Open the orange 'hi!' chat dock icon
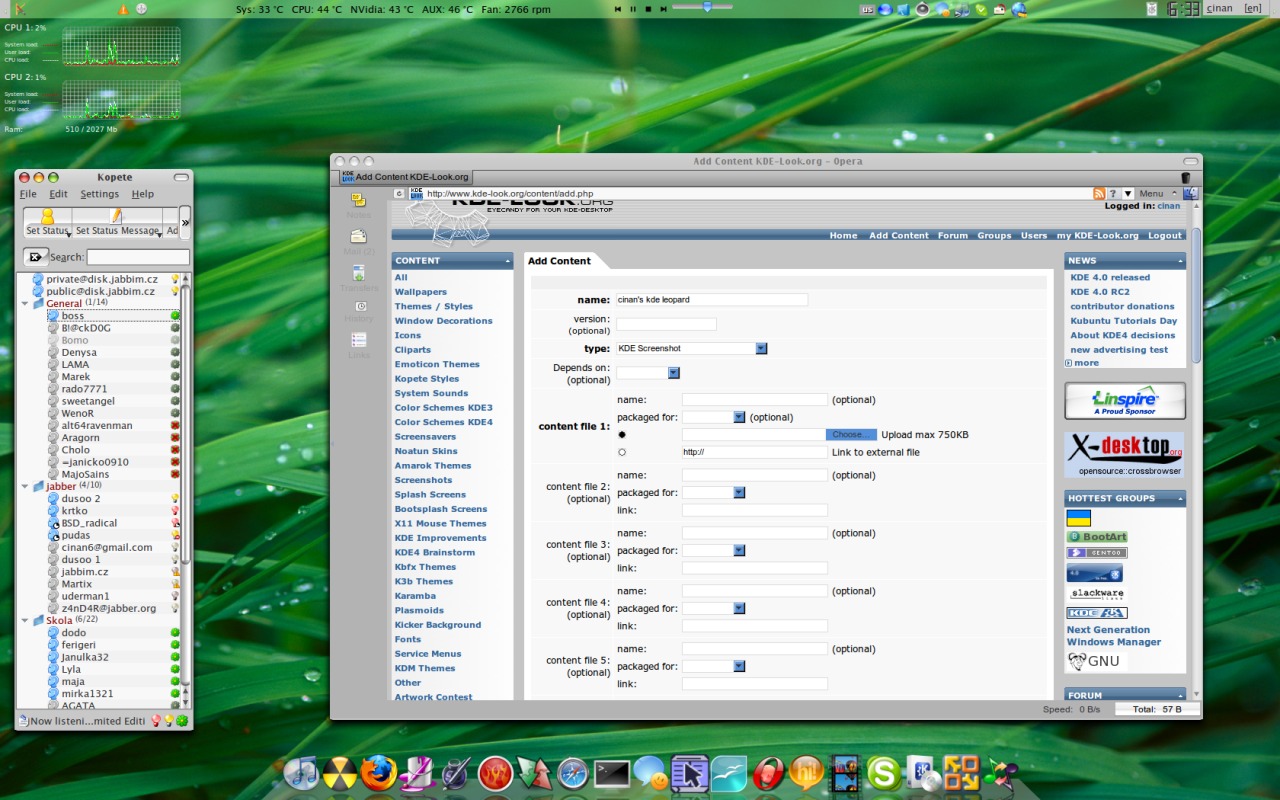 pyautogui.click(x=807, y=773)
